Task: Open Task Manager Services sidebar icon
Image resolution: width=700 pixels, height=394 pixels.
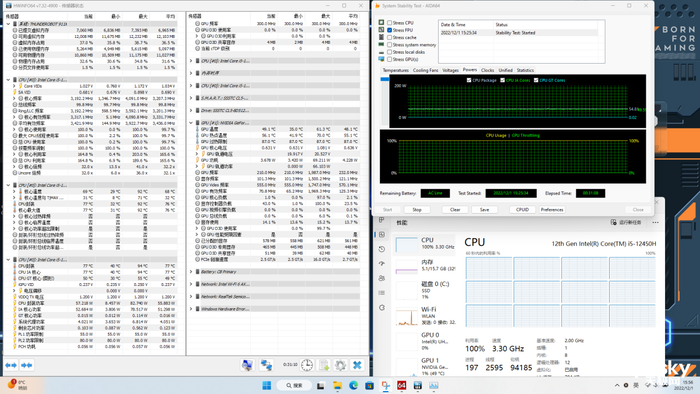Action: [x=382, y=307]
